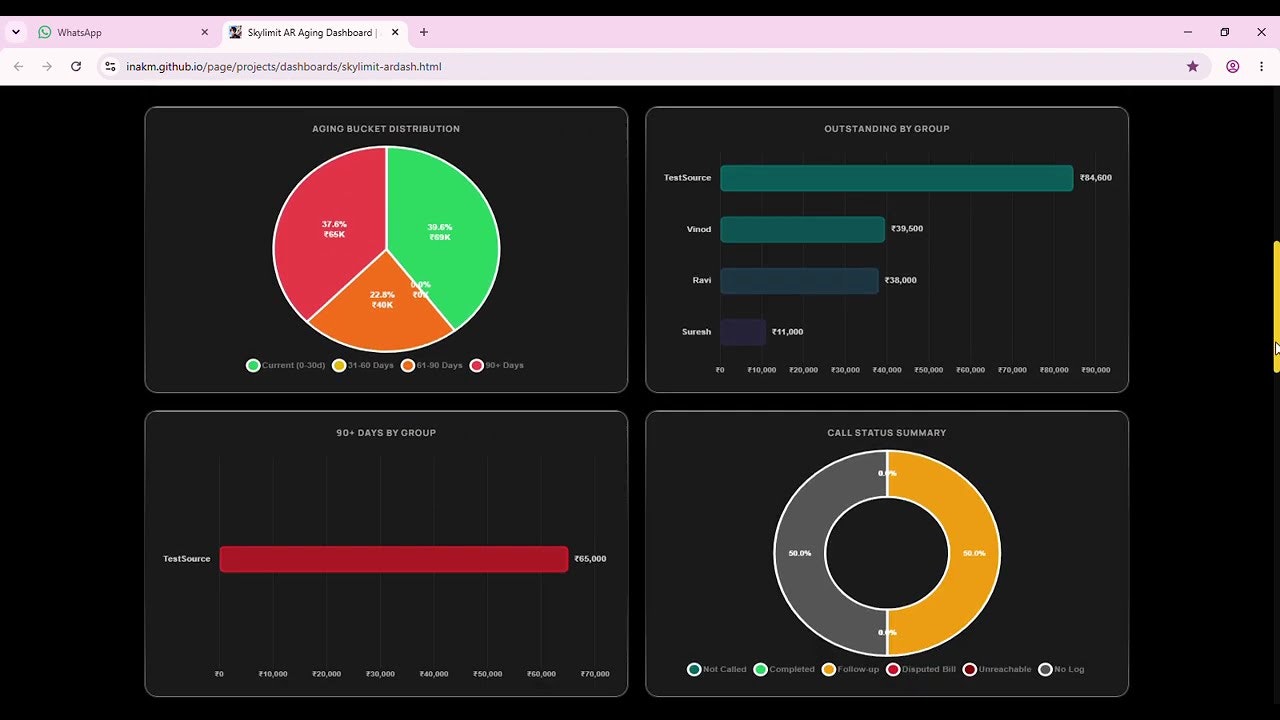Toggle Current (0-30d) legend item

tap(286, 365)
